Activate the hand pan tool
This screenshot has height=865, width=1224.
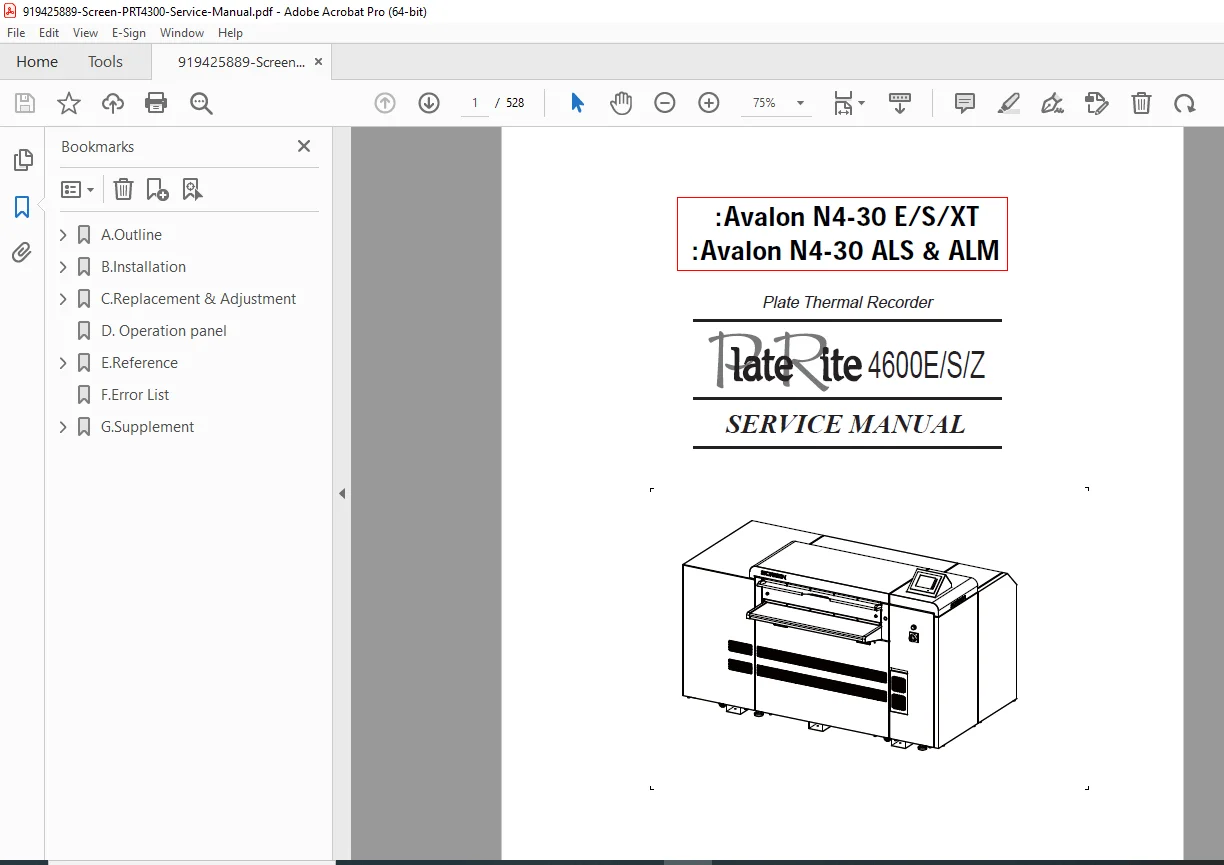click(x=621, y=103)
